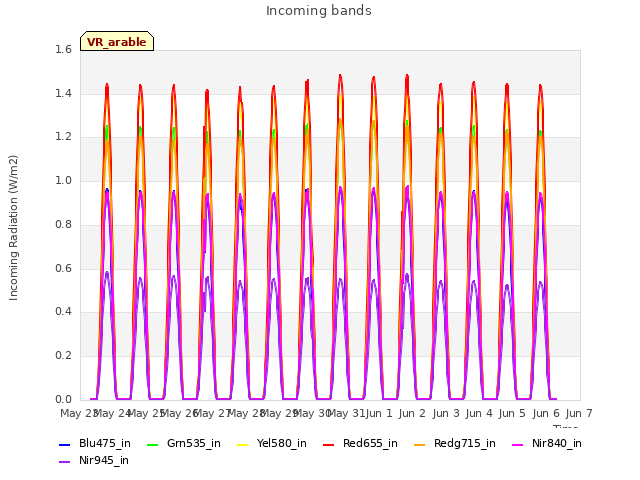The height and width of the screenshot is (480, 640).
Task: Click the May 31 x-axis date label
Action: (346, 413)
